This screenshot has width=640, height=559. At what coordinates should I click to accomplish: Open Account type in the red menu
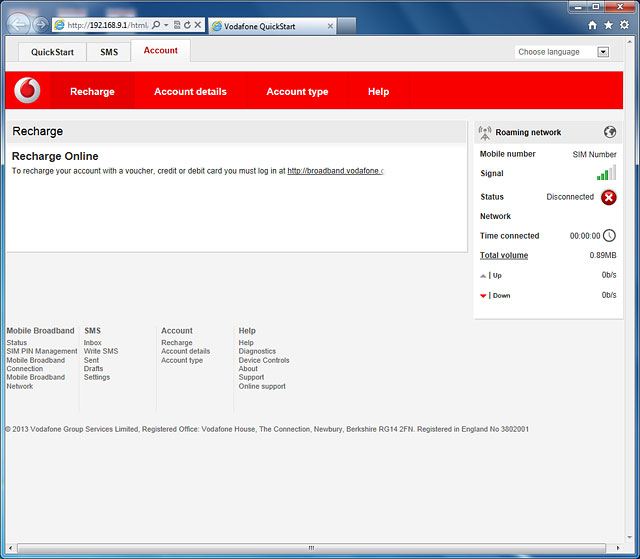(297, 91)
